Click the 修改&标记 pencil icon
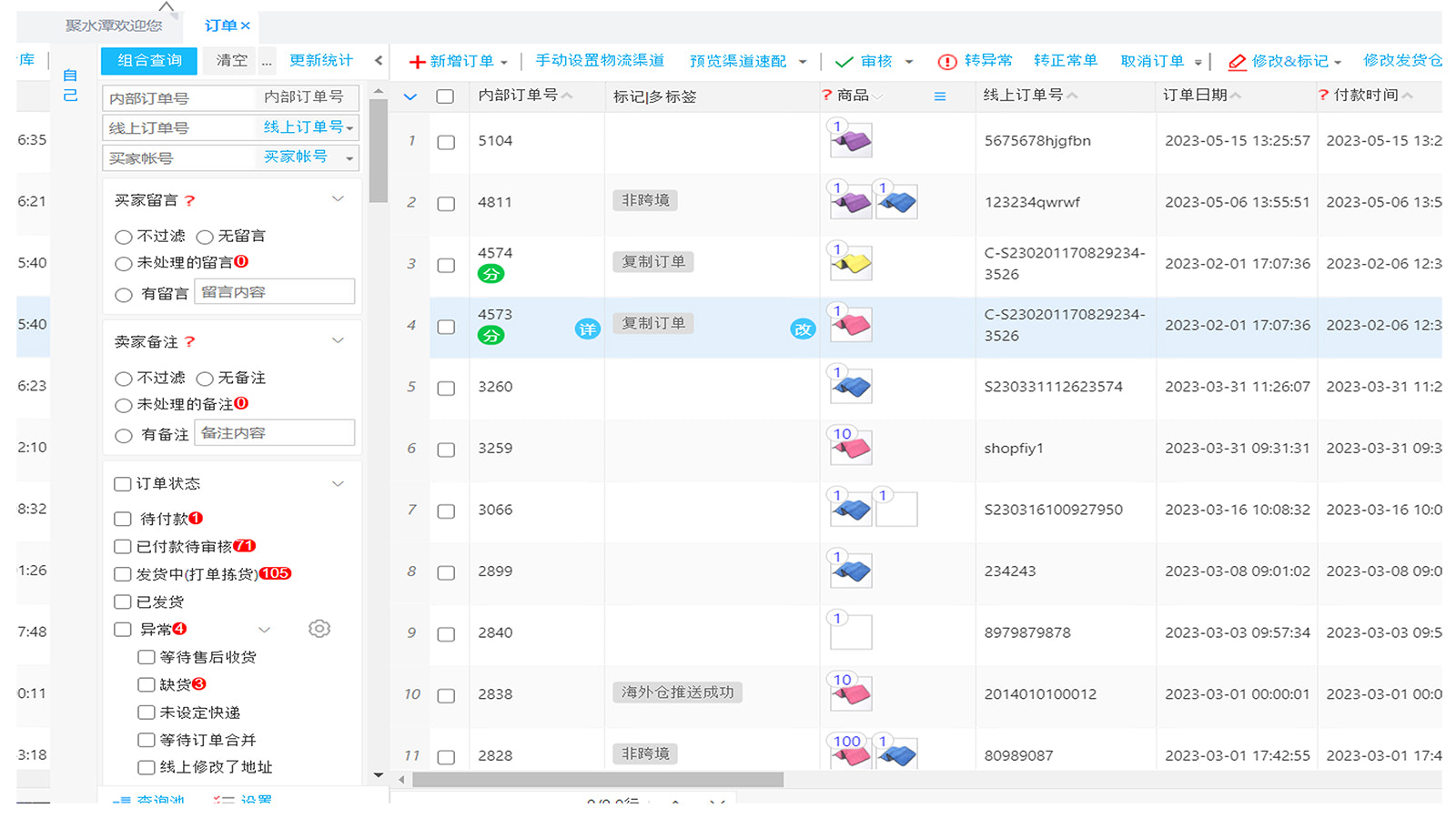Screen dimensions: 1456x819 pyautogui.click(x=1237, y=62)
